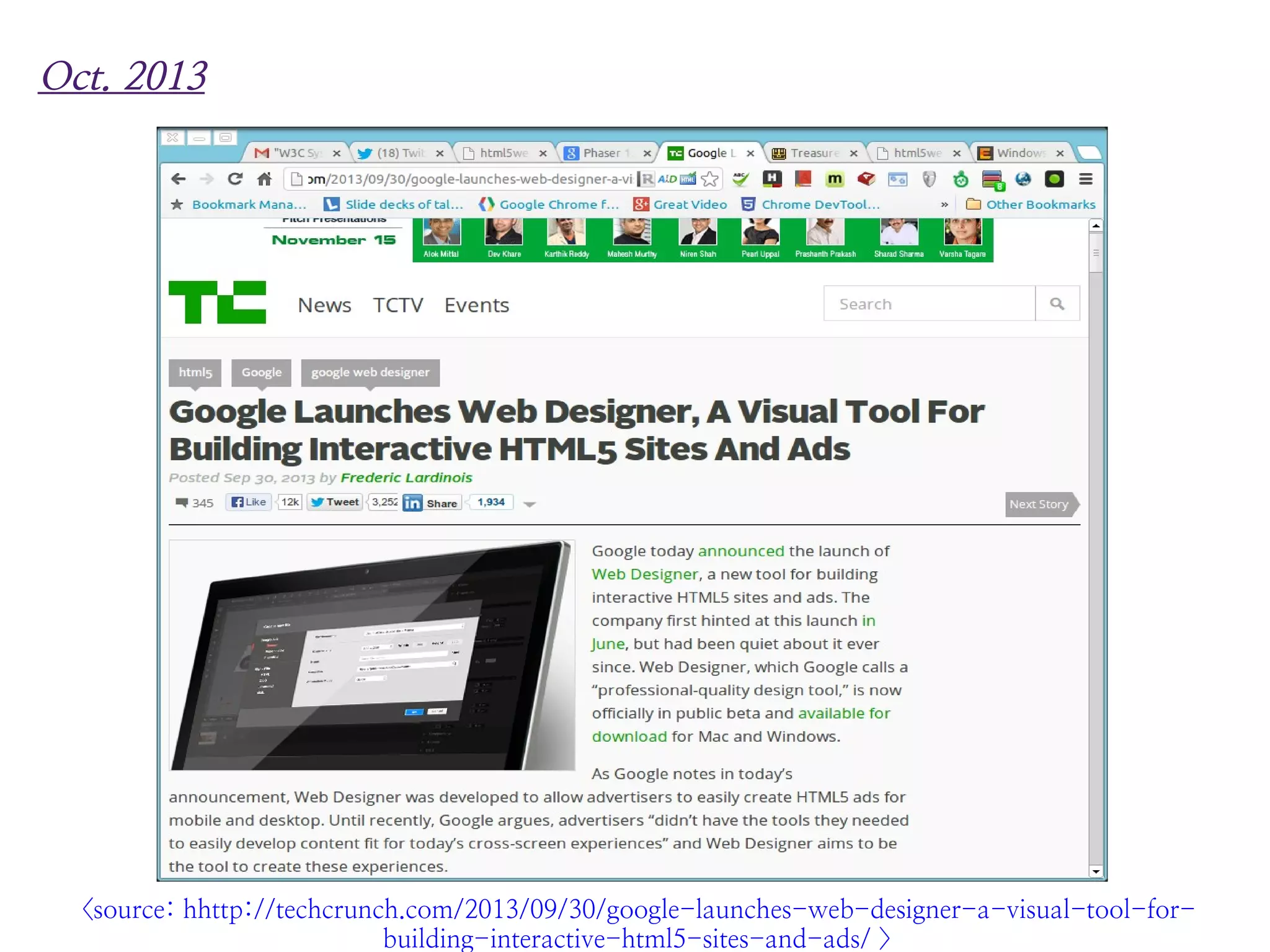Click the red bookmark extension icon
This screenshot has width=1270, height=952.
(803, 179)
